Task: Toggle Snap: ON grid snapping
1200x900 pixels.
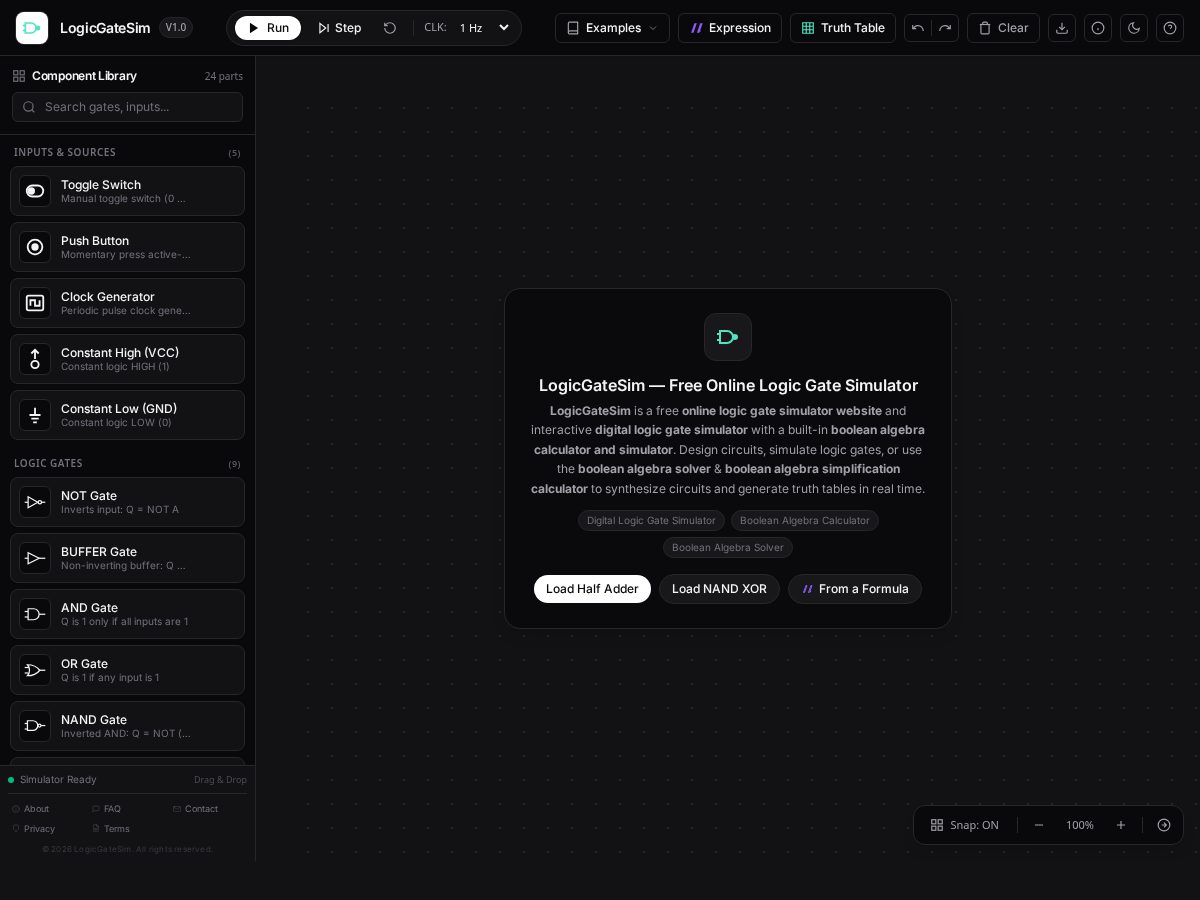Action: pyautogui.click(x=964, y=825)
